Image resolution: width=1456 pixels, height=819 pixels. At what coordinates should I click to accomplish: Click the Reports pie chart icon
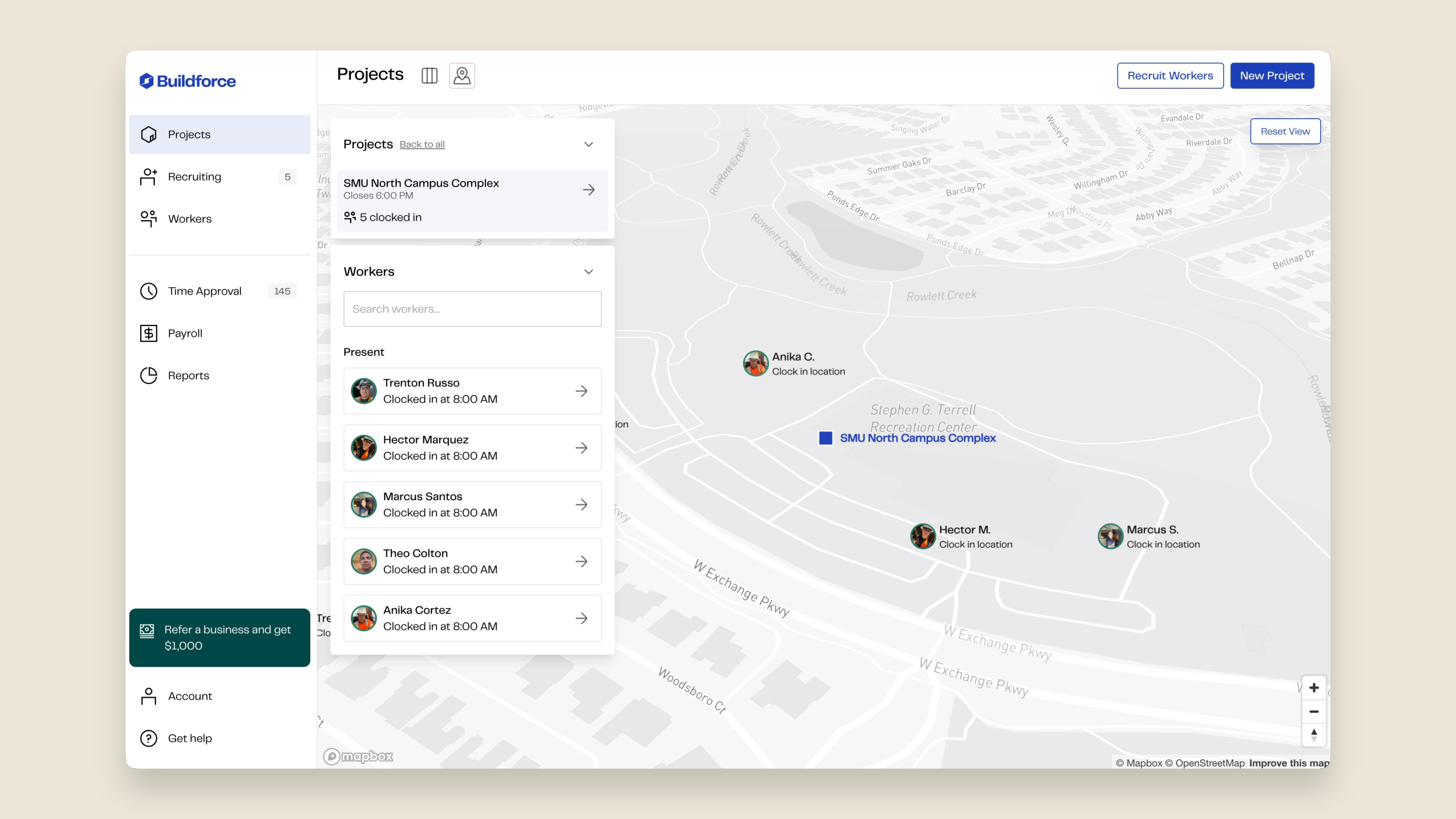(x=149, y=375)
